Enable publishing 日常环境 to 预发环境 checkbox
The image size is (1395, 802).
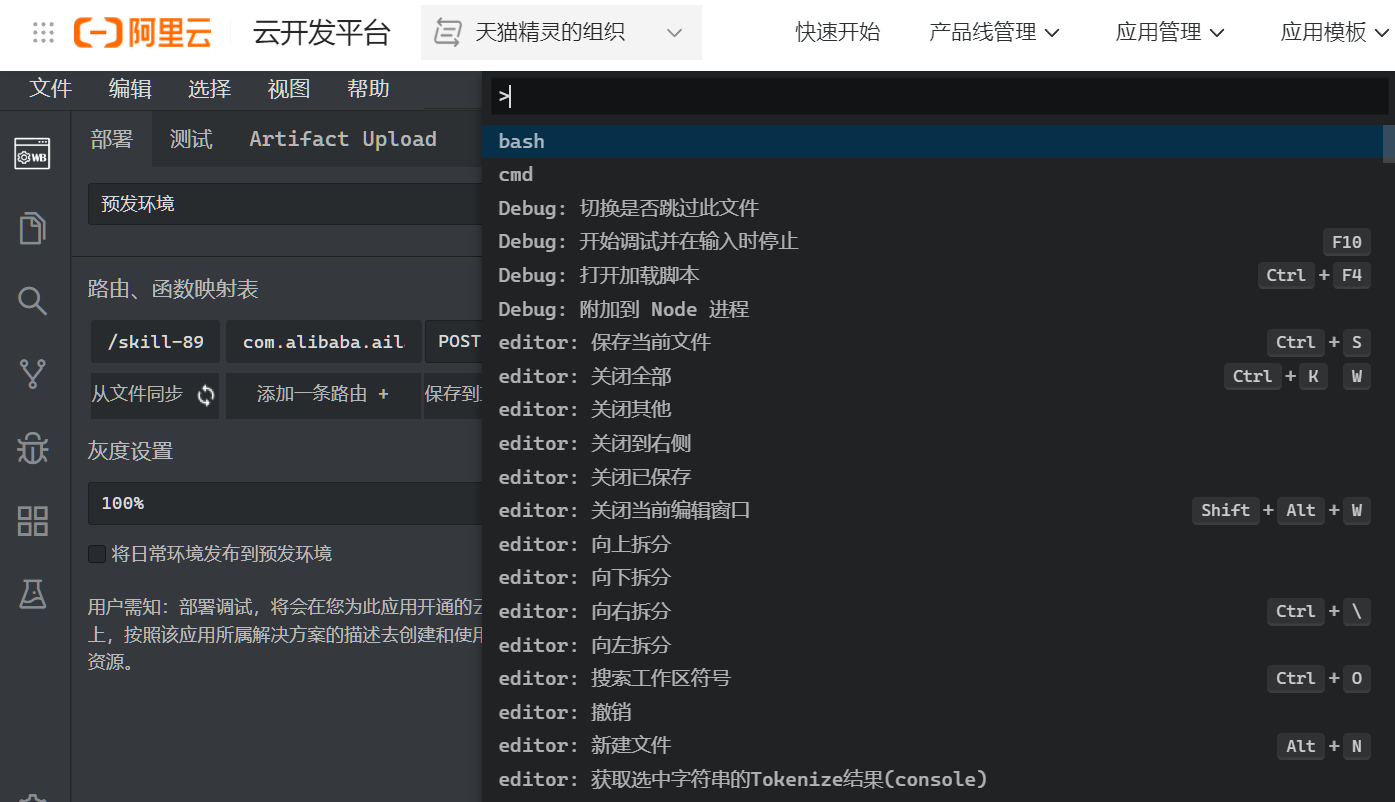pyautogui.click(x=97, y=554)
